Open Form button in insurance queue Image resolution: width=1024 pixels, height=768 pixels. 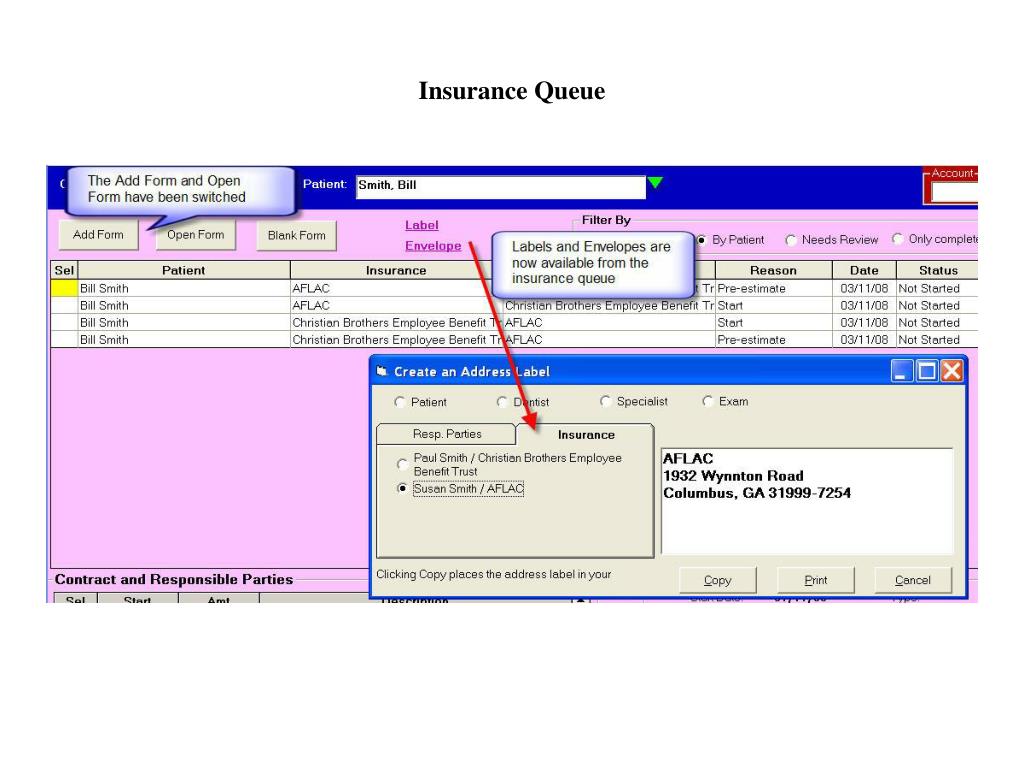click(195, 234)
